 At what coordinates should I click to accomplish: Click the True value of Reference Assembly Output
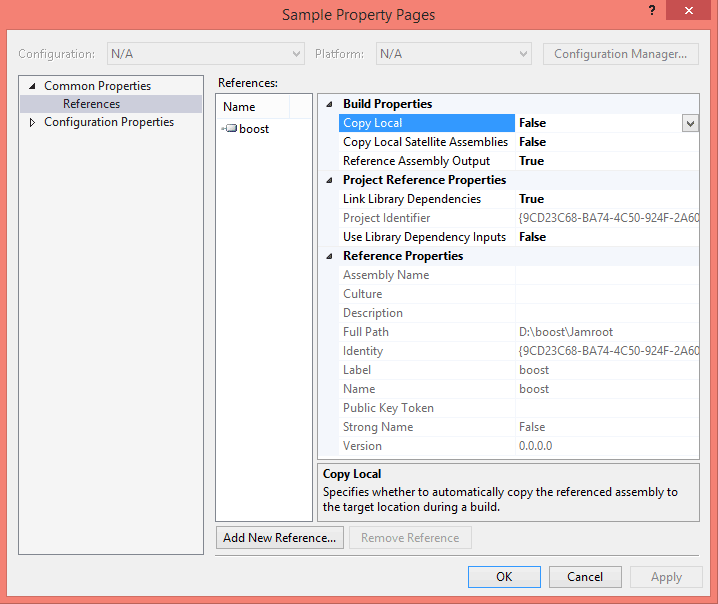click(531, 161)
